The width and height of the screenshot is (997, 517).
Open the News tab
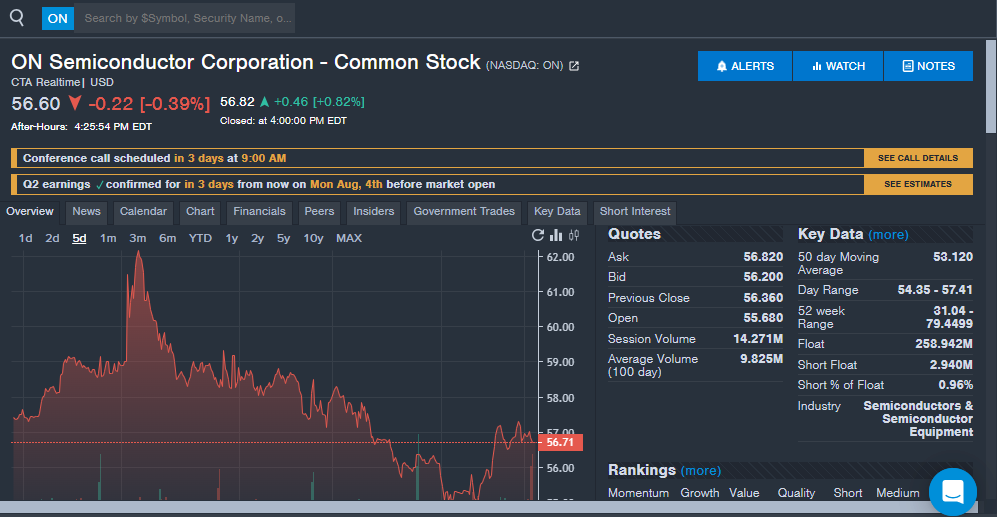click(86, 212)
